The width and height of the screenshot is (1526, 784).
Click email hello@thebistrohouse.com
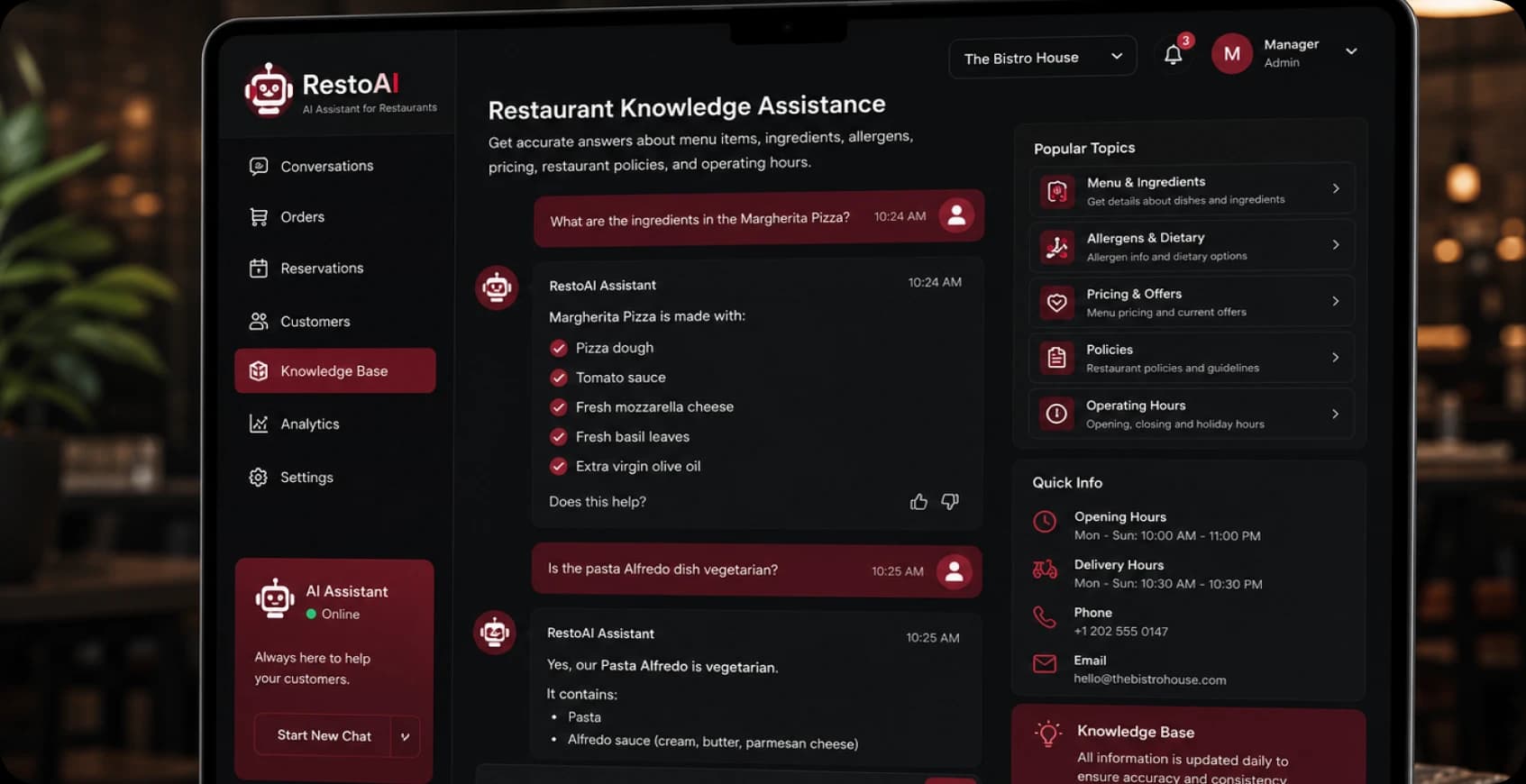click(1149, 679)
